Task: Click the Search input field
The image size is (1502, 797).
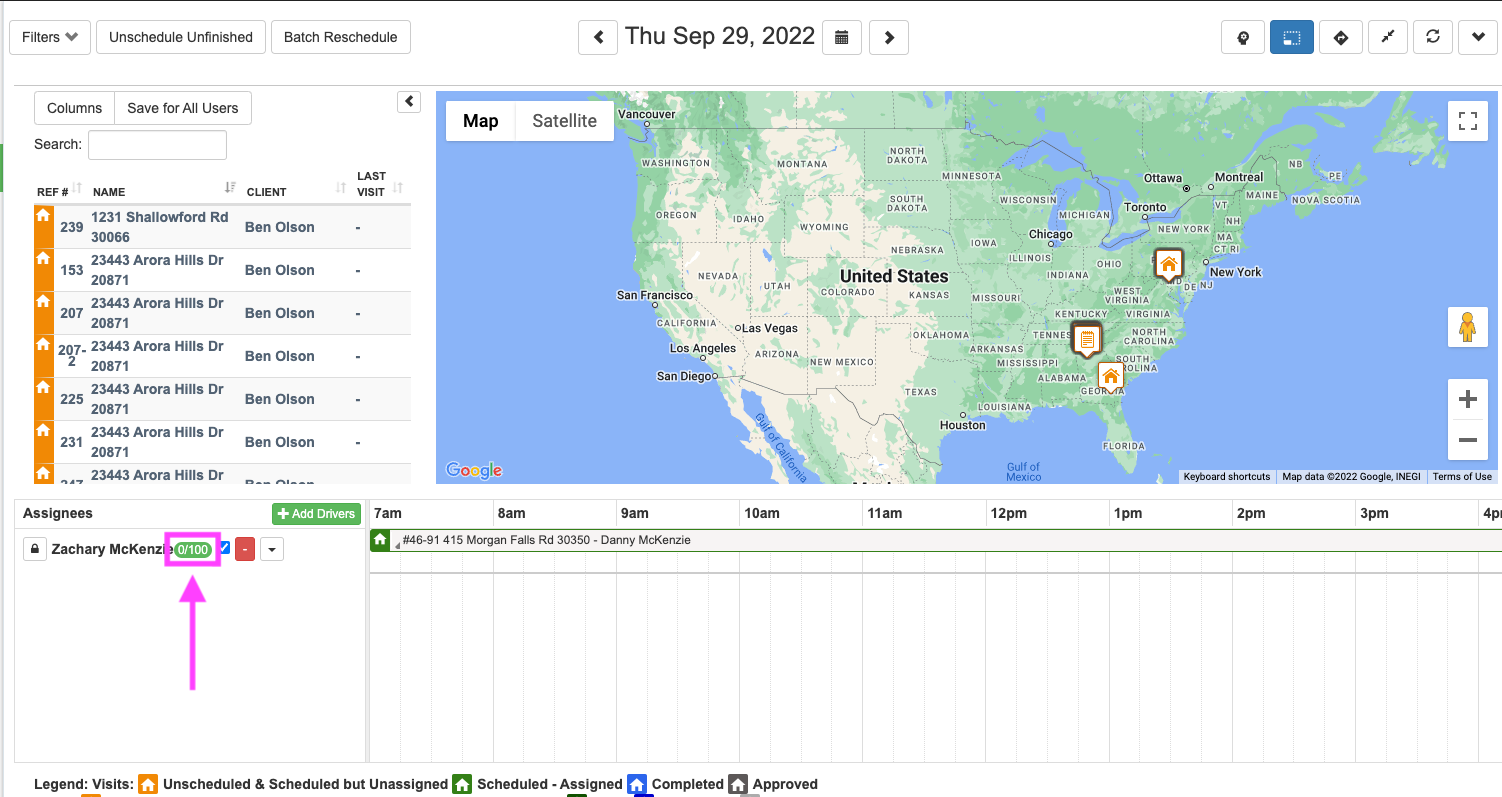Action: pos(157,144)
